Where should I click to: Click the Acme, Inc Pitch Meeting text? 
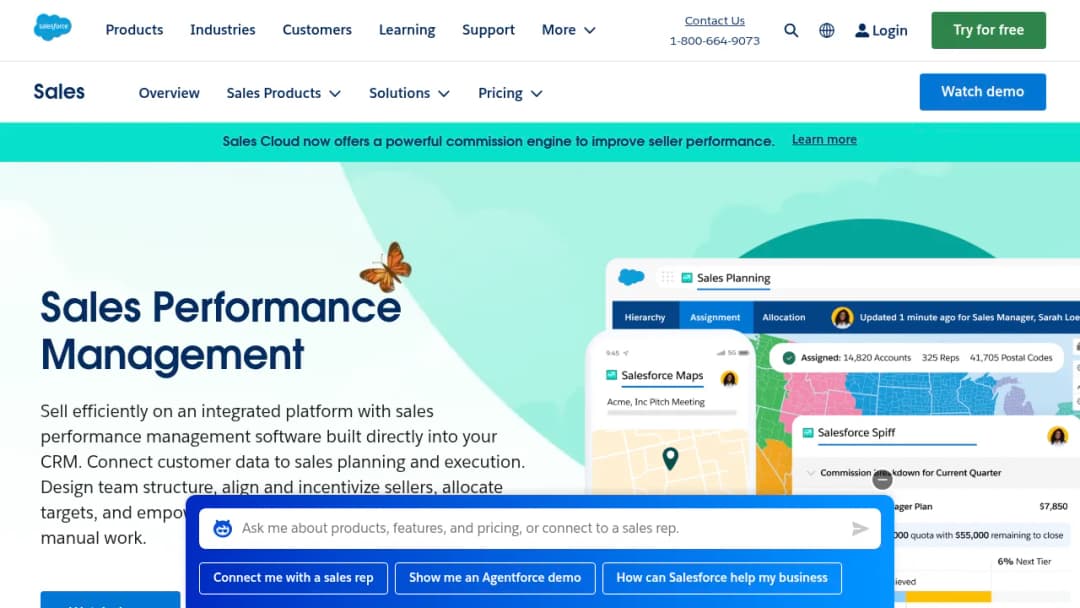coord(656,401)
